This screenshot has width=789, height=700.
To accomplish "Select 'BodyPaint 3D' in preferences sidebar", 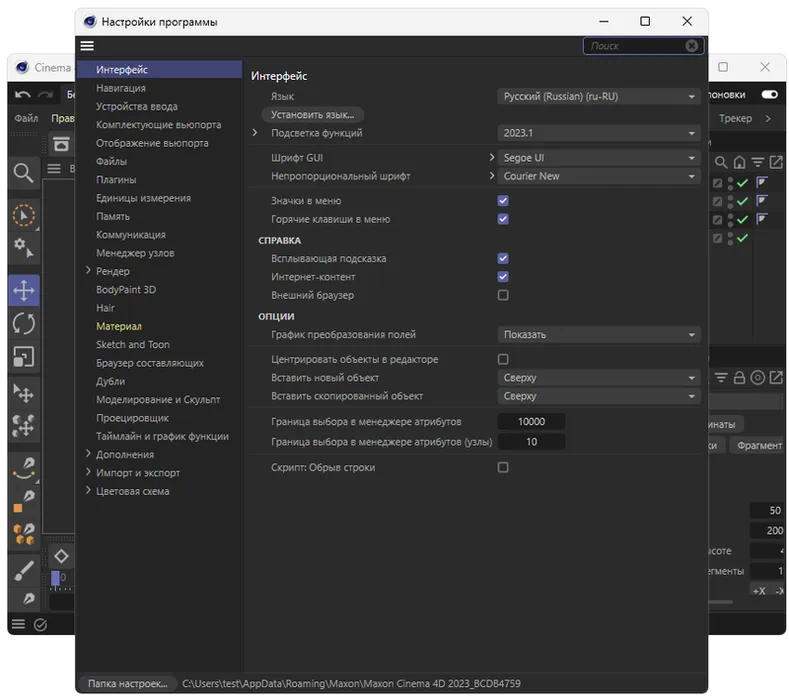I will coord(126,289).
